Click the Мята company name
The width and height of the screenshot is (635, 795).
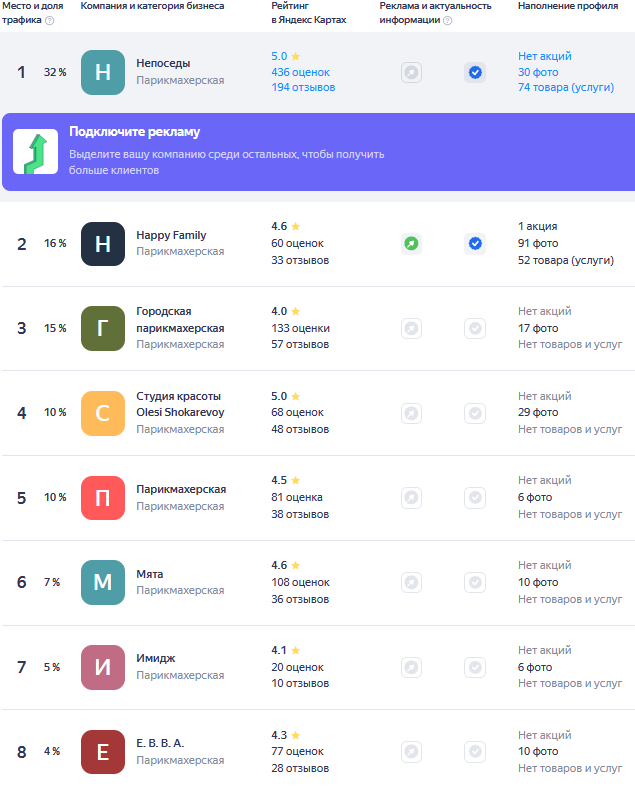[x=150, y=574]
